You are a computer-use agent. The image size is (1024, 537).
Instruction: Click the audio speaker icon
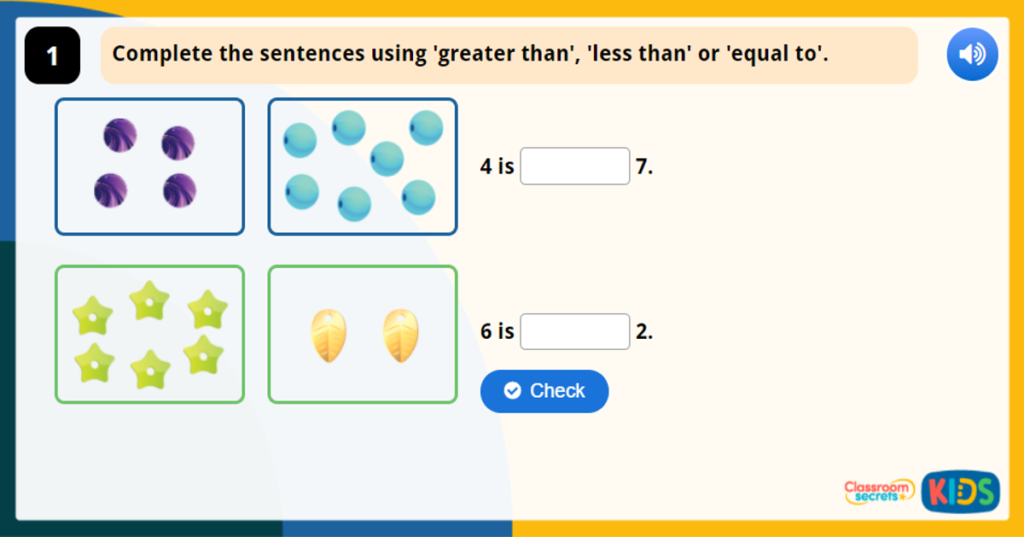point(972,55)
